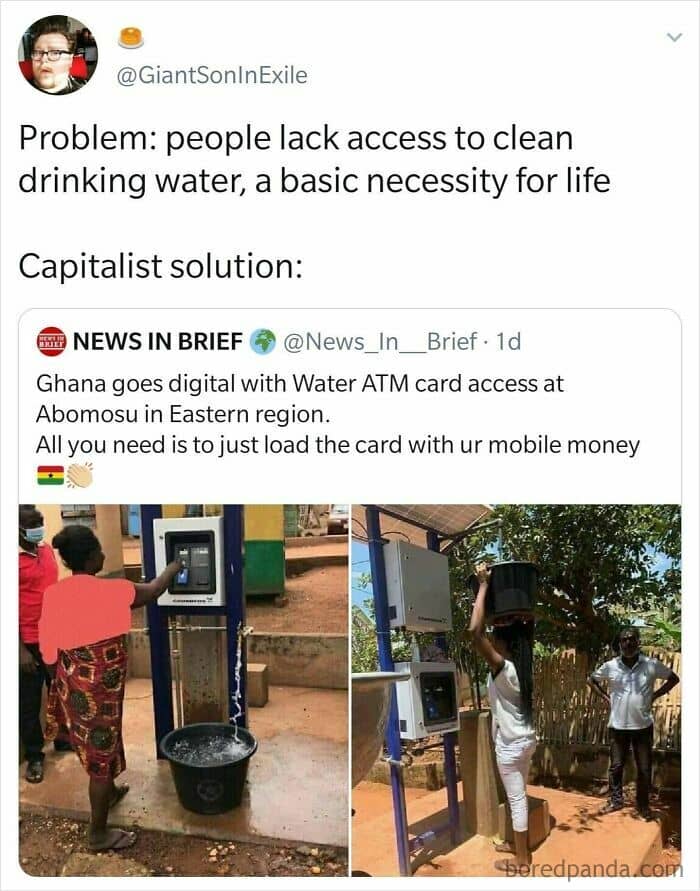Screen dimensions: 700x891
Task: Click the 1d timestamp on quoted tweet
Action: point(509,342)
